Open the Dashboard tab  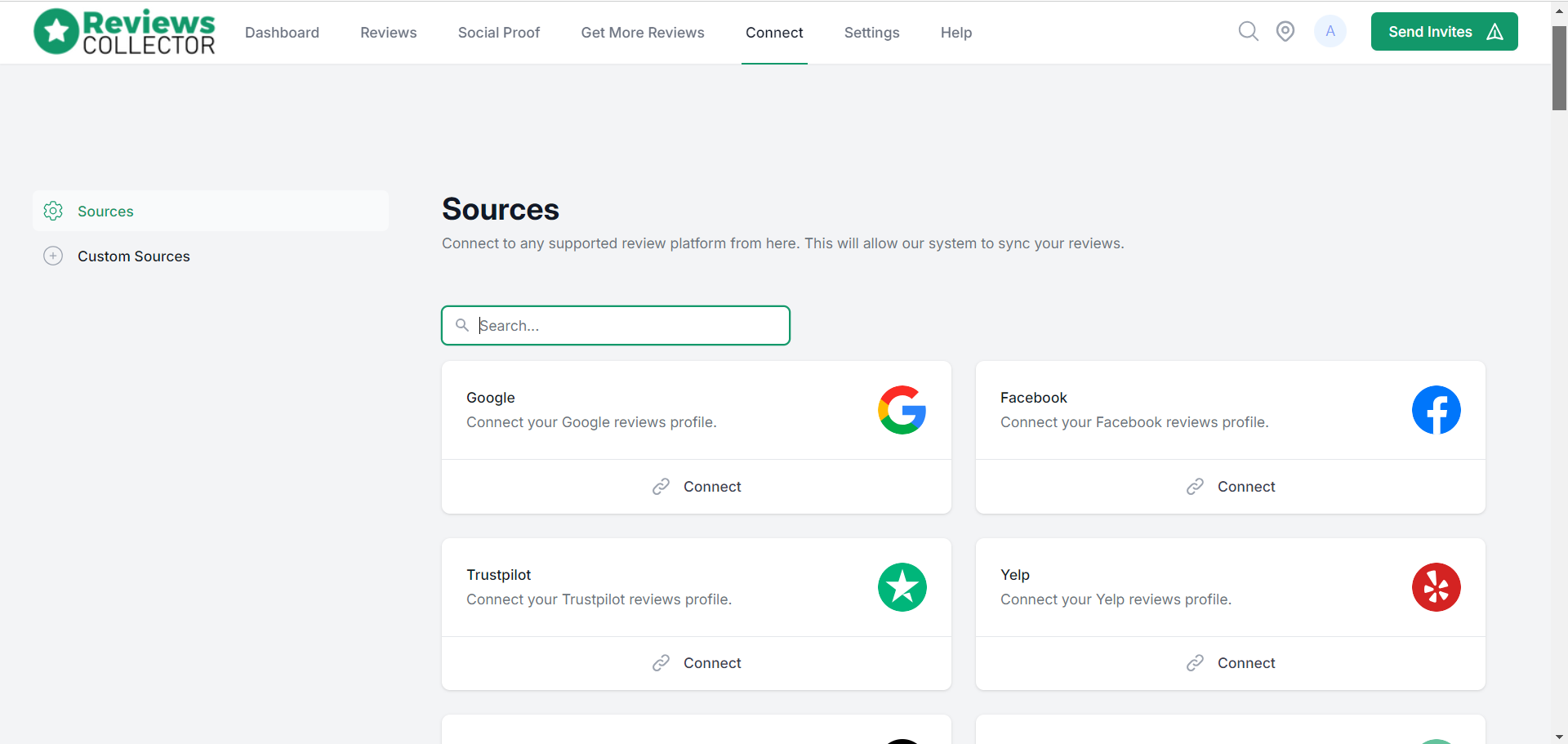(x=282, y=33)
